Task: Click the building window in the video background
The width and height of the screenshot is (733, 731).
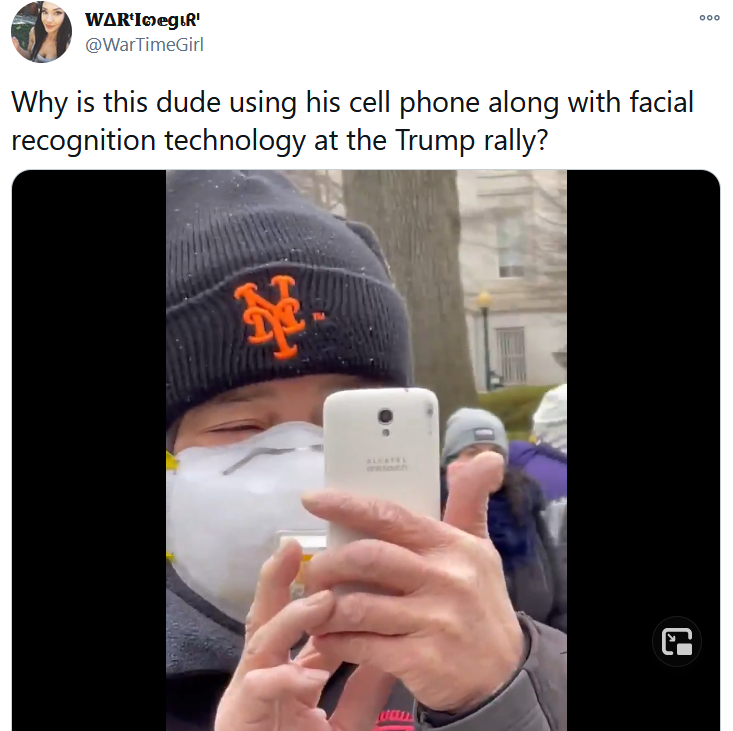Action: point(511,248)
